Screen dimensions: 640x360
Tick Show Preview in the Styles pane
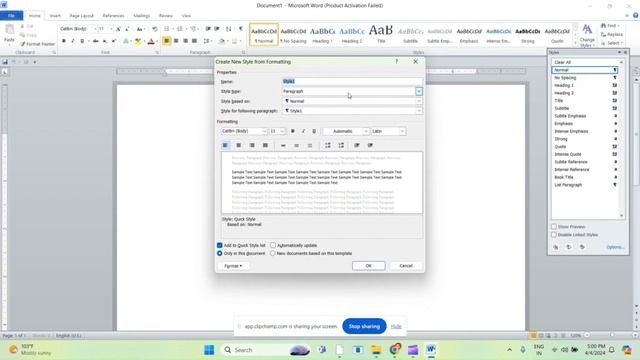coord(554,227)
